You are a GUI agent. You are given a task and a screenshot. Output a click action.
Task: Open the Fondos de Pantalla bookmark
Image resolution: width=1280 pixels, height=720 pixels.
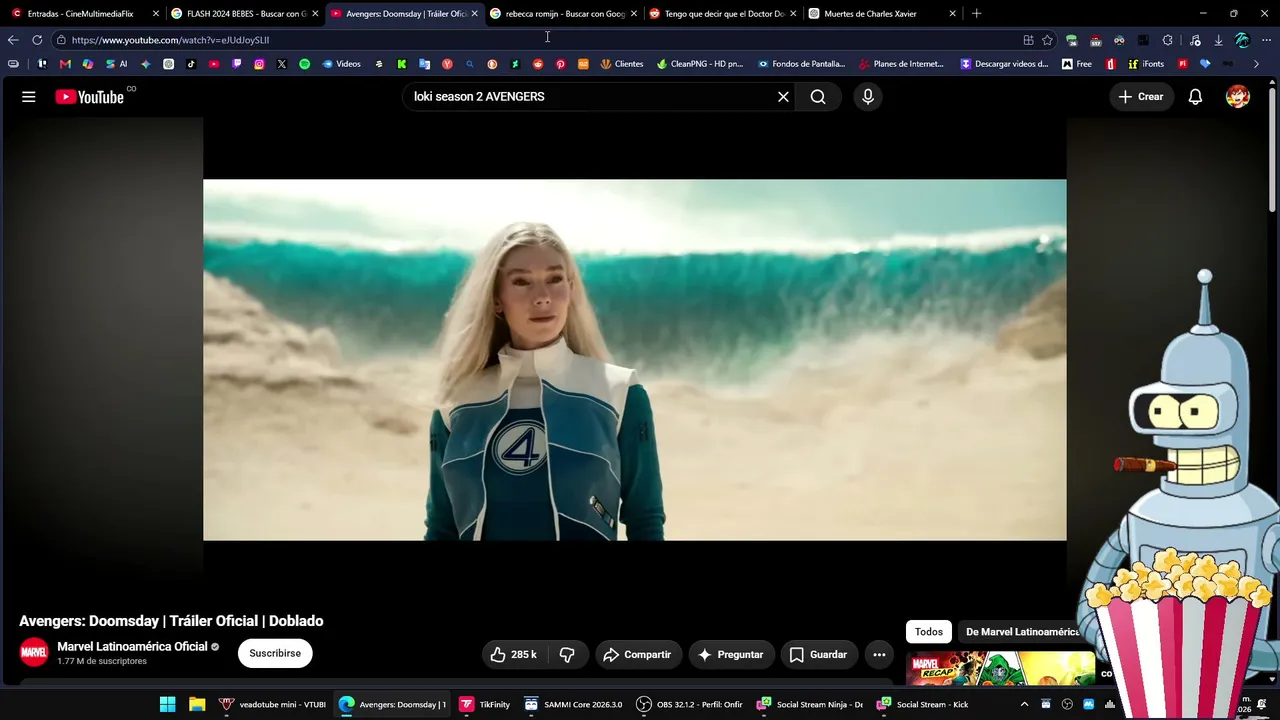801,64
